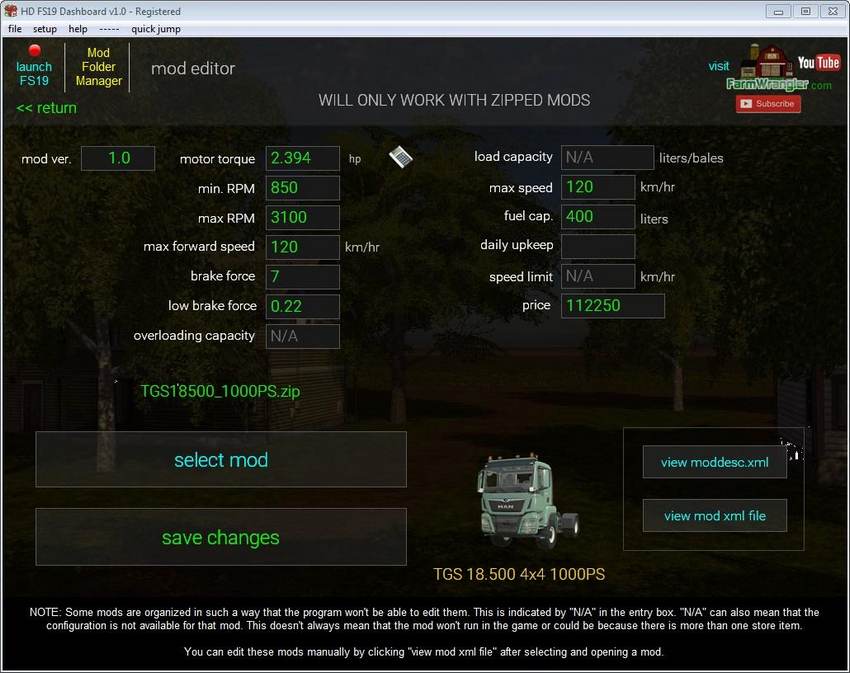Screen dimensions: 850x673
Task: Click the << return link
Action: click(x=46, y=108)
